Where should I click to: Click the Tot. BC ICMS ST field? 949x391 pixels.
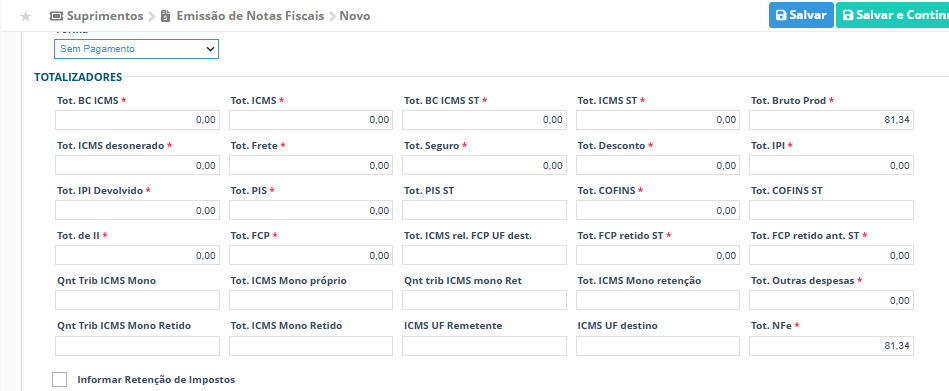484,120
